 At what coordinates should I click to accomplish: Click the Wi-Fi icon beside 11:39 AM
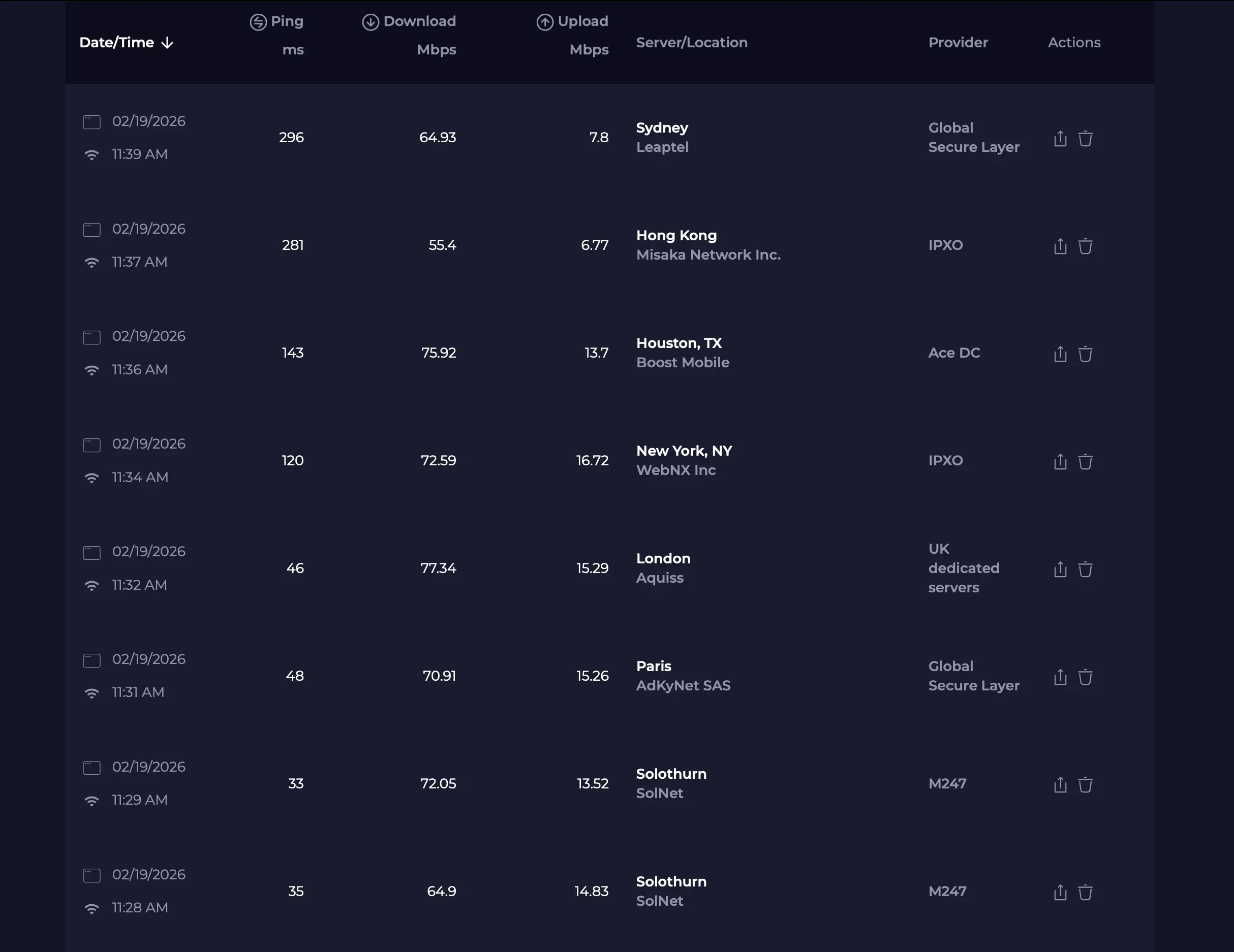pyautogui.click(x=91, y=155)
